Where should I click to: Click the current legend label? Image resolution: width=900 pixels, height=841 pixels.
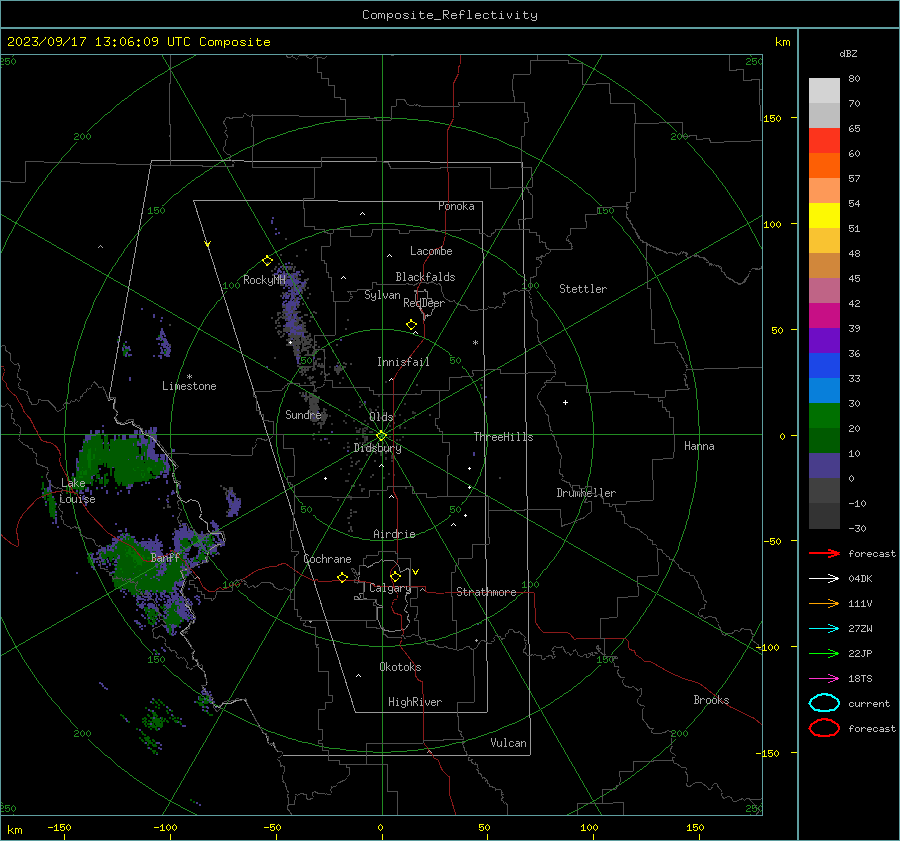(869, 704)
